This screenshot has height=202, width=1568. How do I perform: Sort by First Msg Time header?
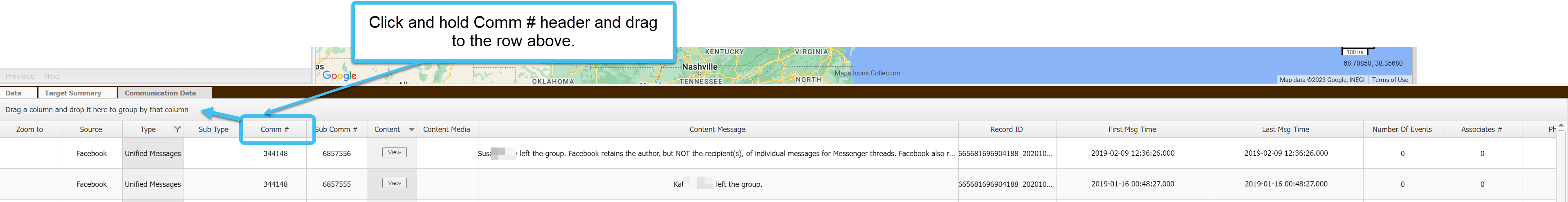1132,129
